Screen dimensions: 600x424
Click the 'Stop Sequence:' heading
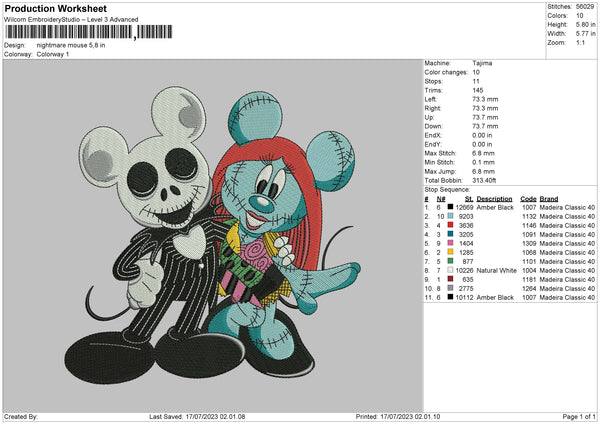coord(447,190)
